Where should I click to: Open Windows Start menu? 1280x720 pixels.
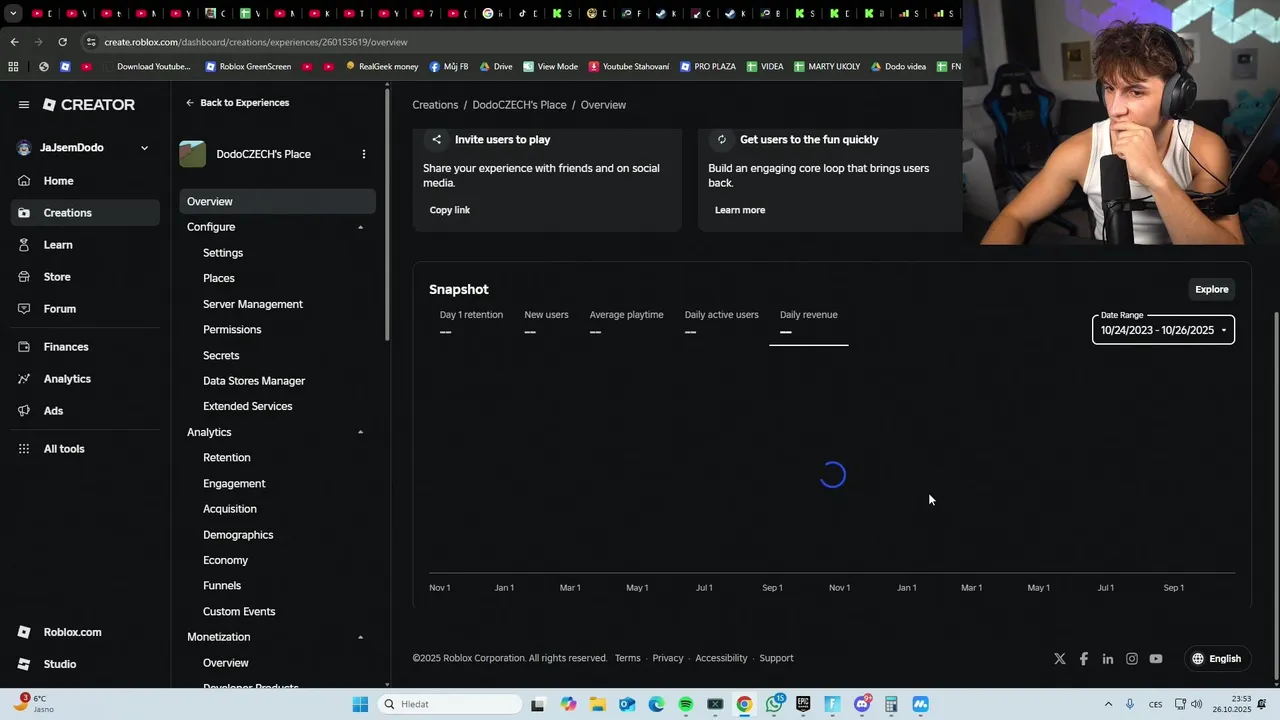click(360, 704)
